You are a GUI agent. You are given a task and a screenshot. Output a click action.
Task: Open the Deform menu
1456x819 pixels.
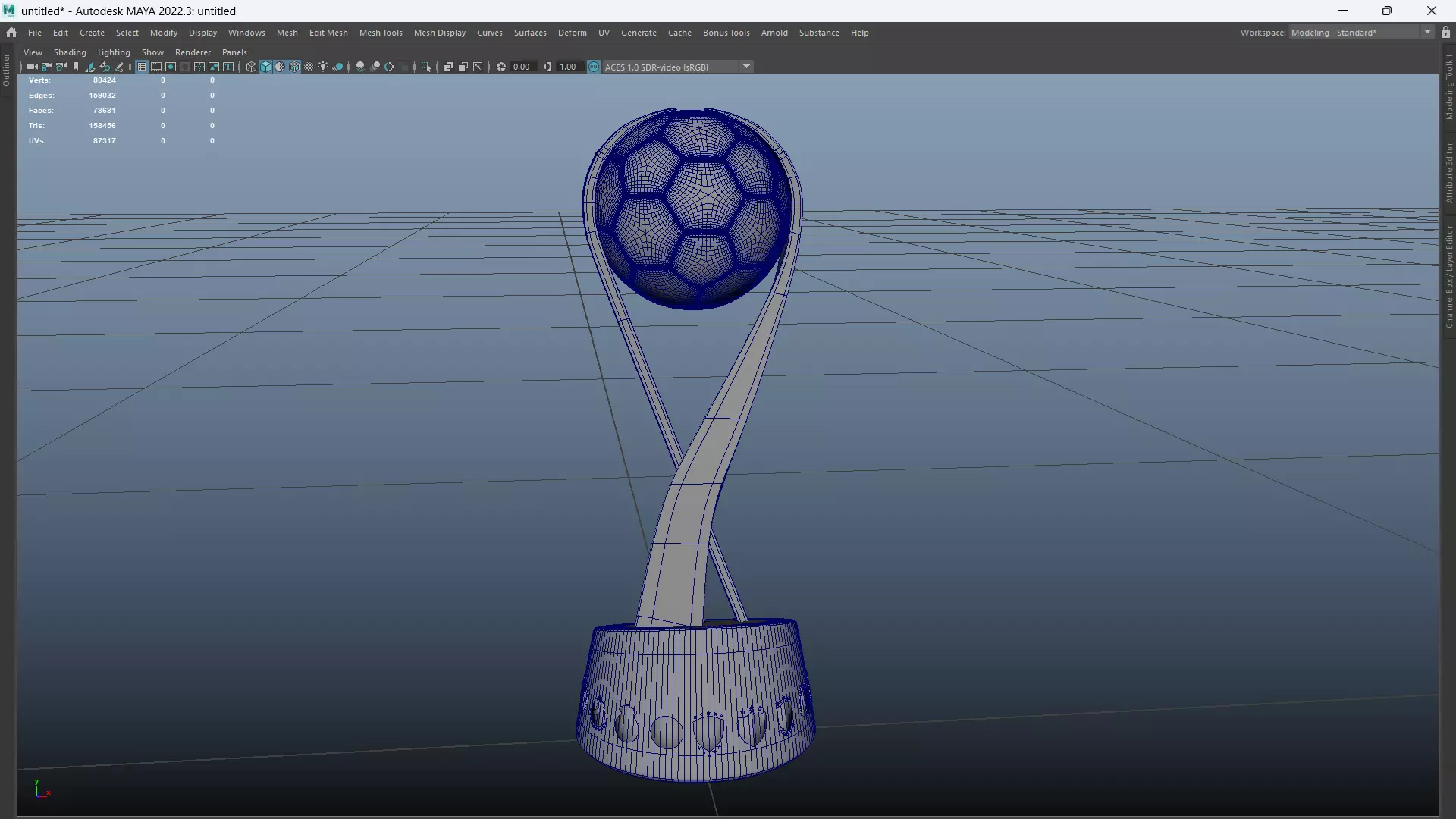tap(573, 33)
